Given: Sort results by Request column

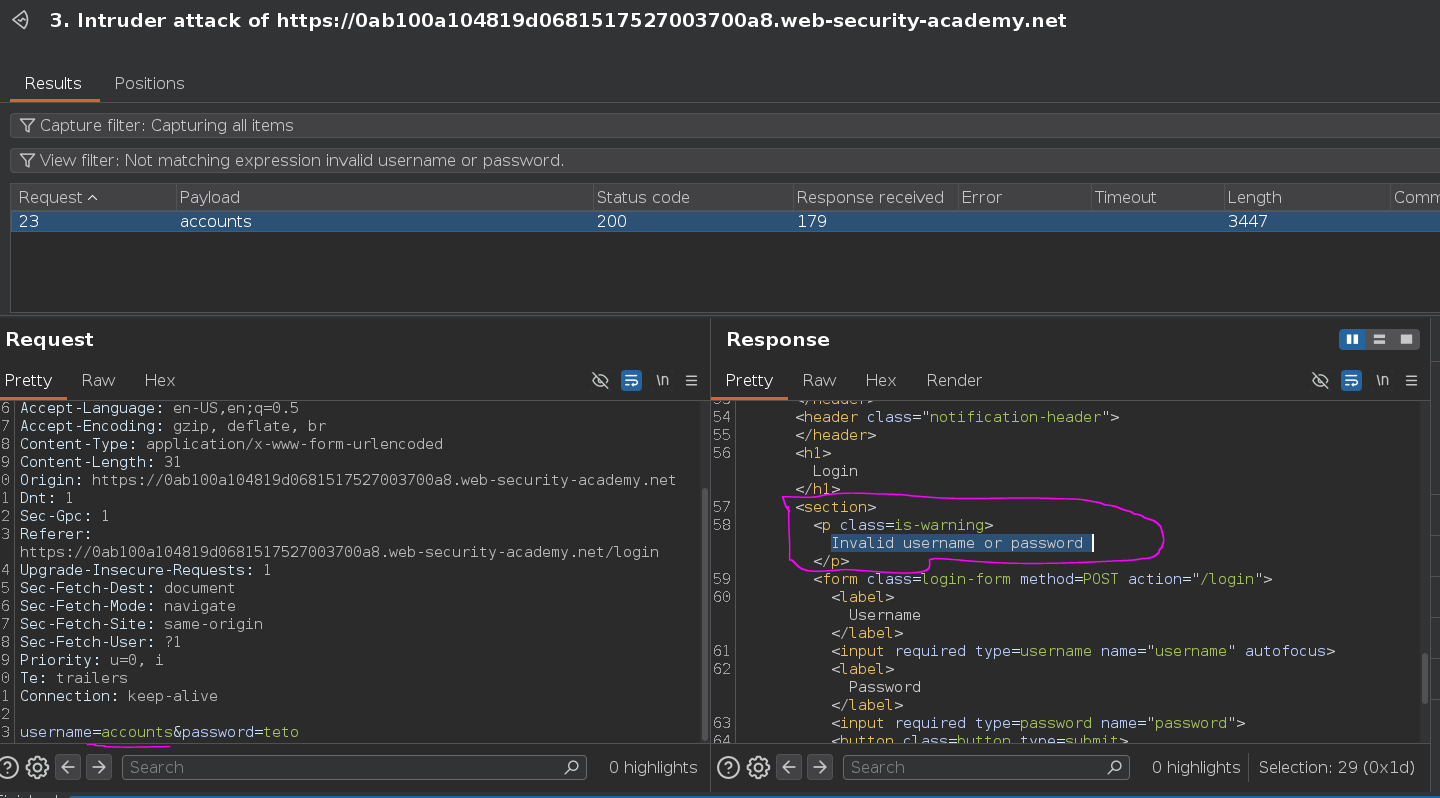Looking at the screenshot, I should tap(94, 197).
